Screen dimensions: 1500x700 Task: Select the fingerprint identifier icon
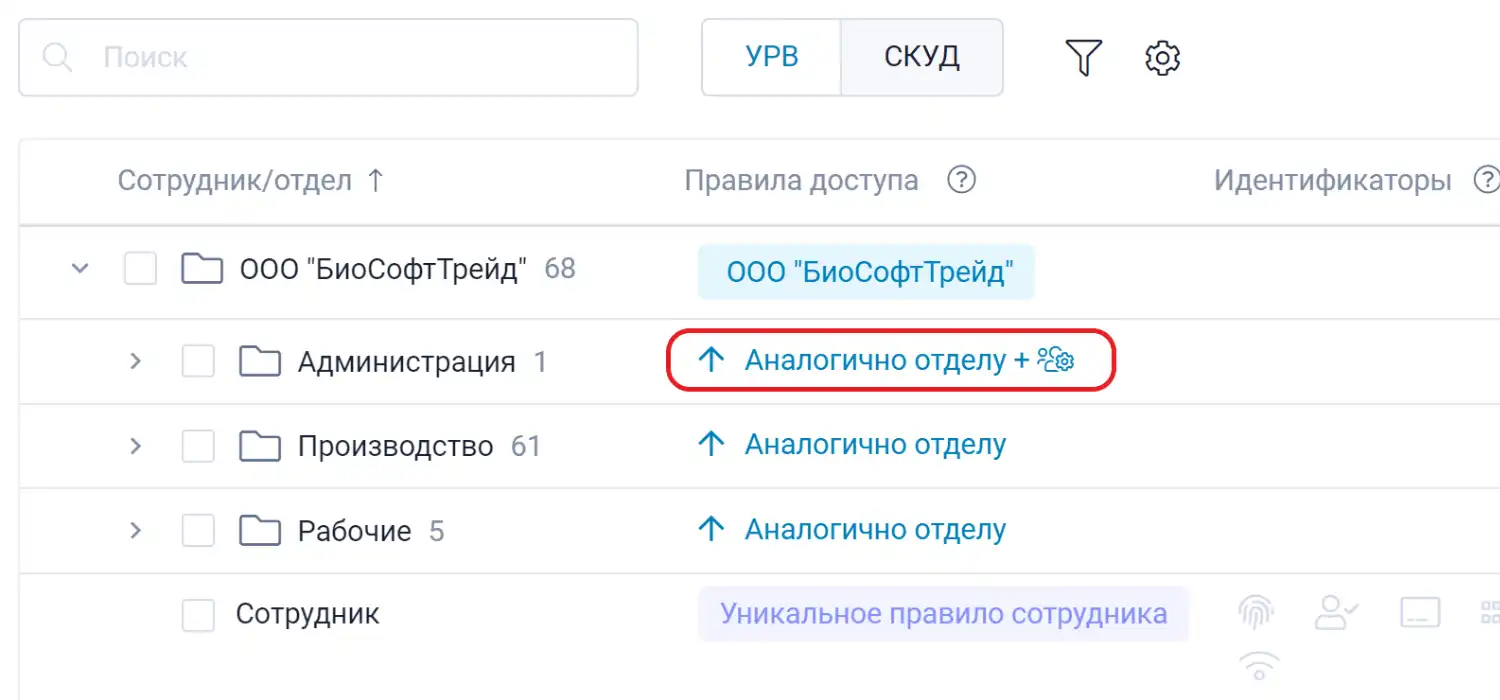click(x=1256, y=611)
